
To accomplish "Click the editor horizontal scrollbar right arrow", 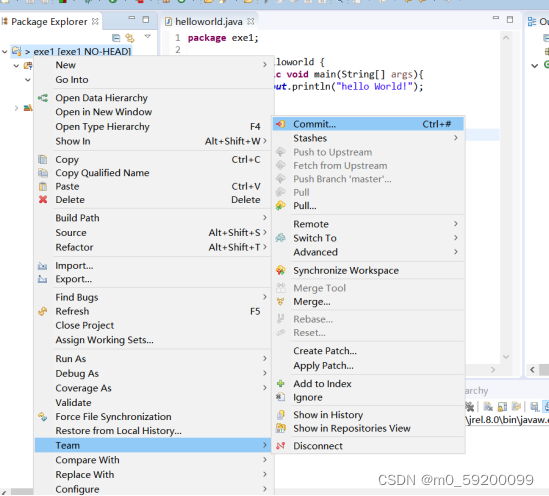I will 493,370.
